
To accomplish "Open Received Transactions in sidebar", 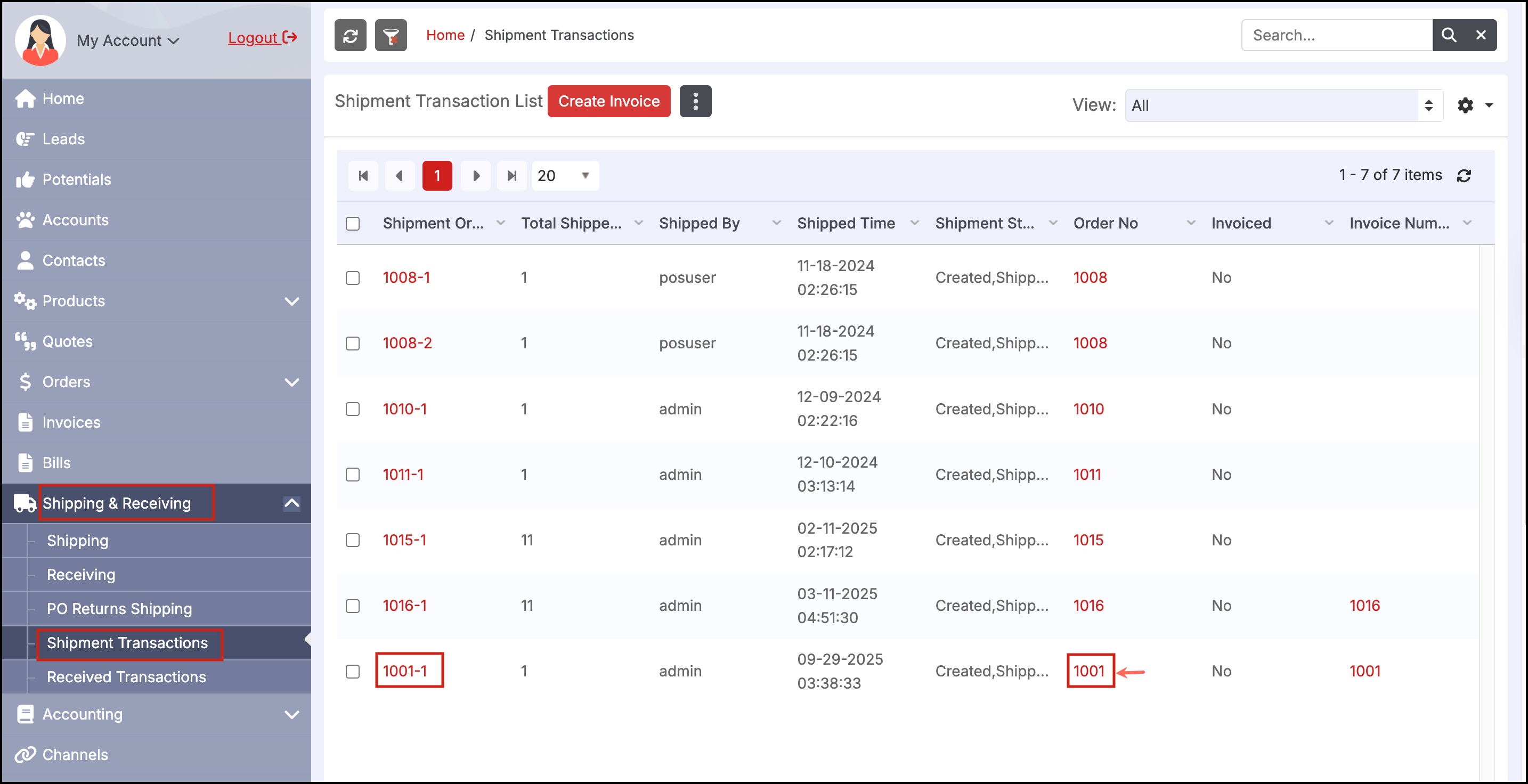I will pyautogui.click(x=126, y=676).
